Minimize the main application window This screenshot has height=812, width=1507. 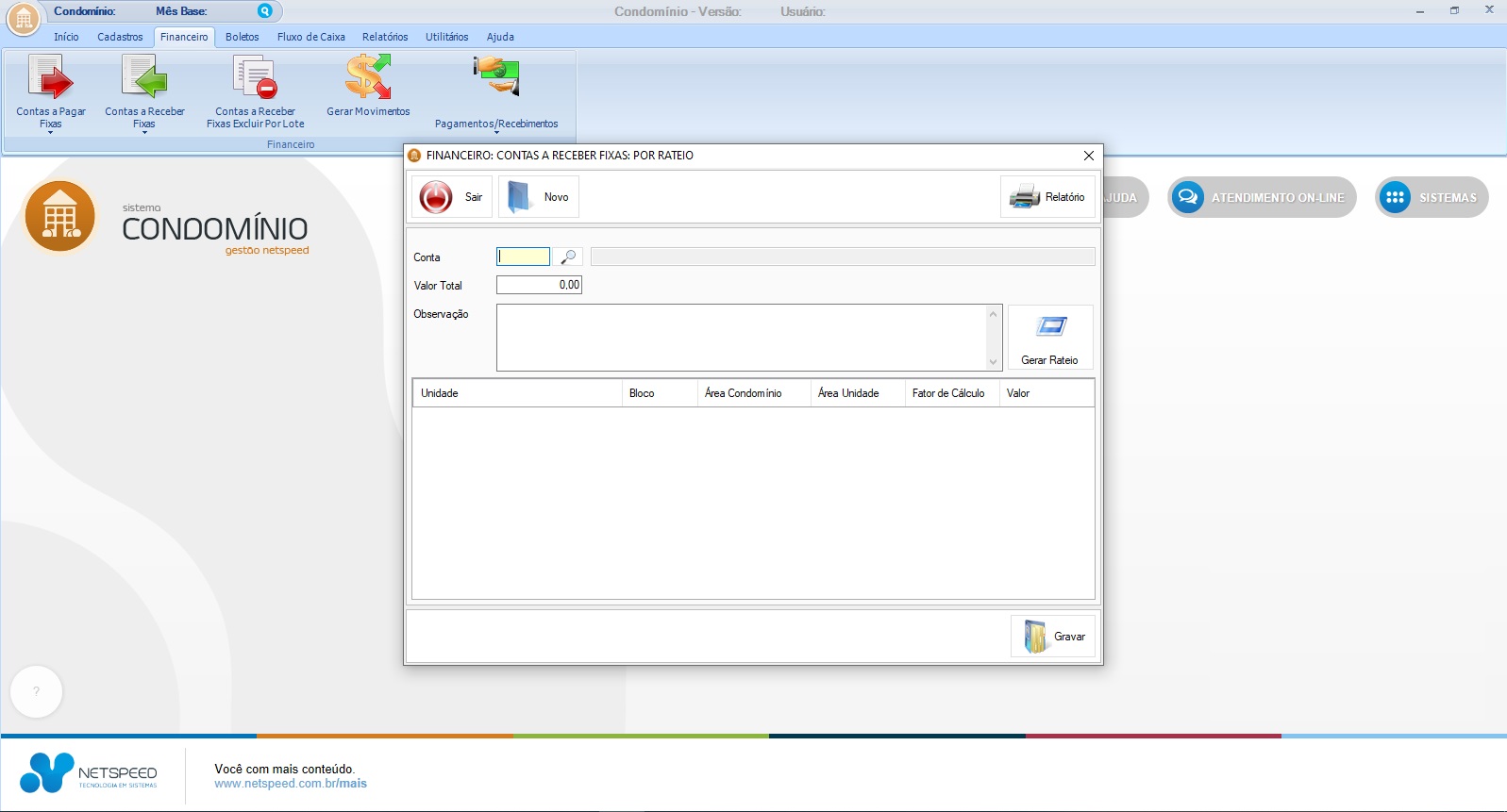[x=1420, y=10]
